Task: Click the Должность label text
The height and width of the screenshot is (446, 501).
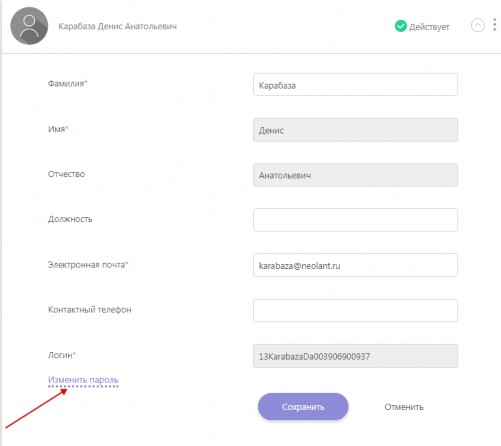Action: click(70, 219)
